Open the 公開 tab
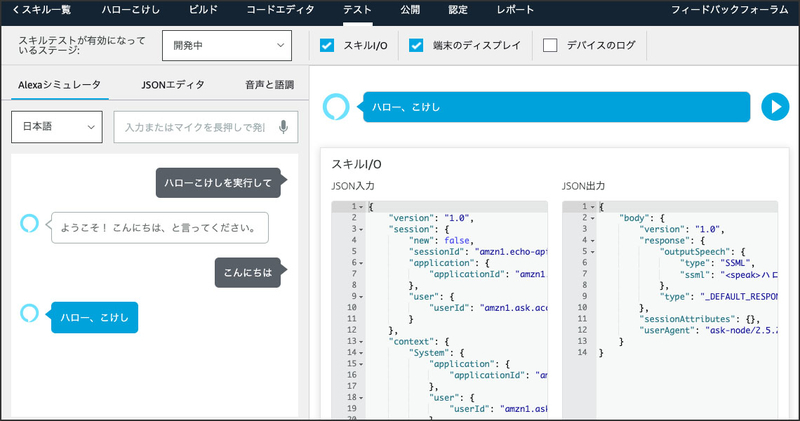800x421 pixels. tap(410, 10)
